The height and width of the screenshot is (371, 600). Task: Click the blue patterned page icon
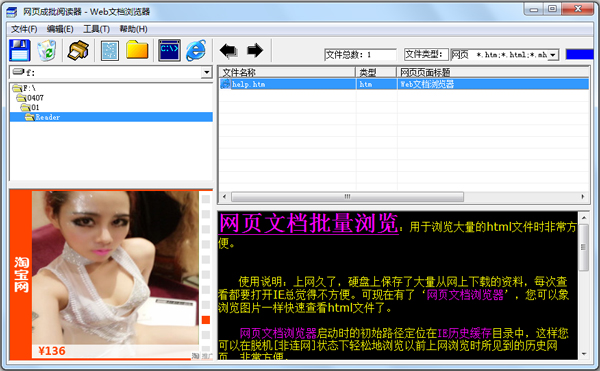[x=110, y=50]
